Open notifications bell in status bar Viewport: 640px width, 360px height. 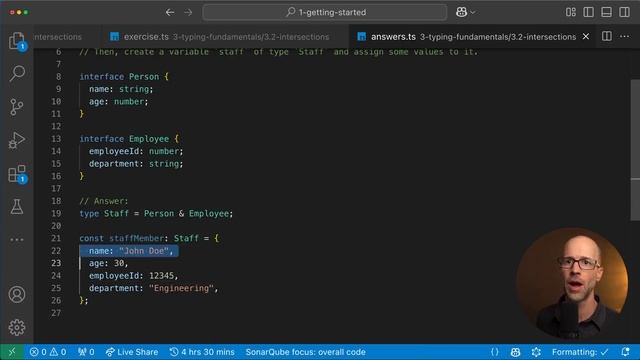point(625,352)
